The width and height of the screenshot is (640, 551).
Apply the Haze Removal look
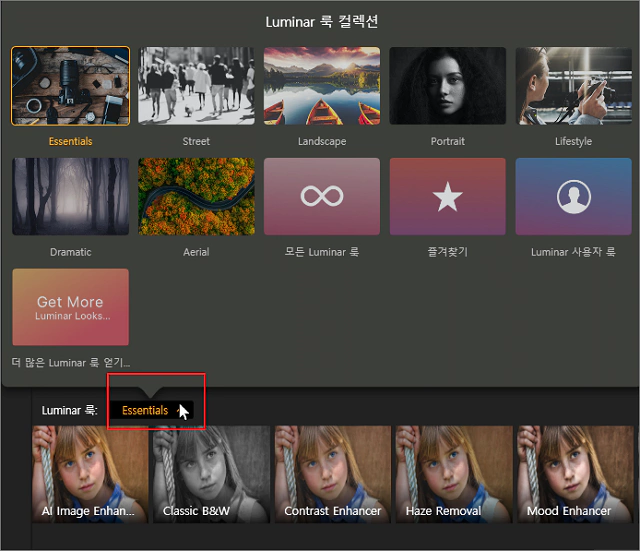pos(454,474)
